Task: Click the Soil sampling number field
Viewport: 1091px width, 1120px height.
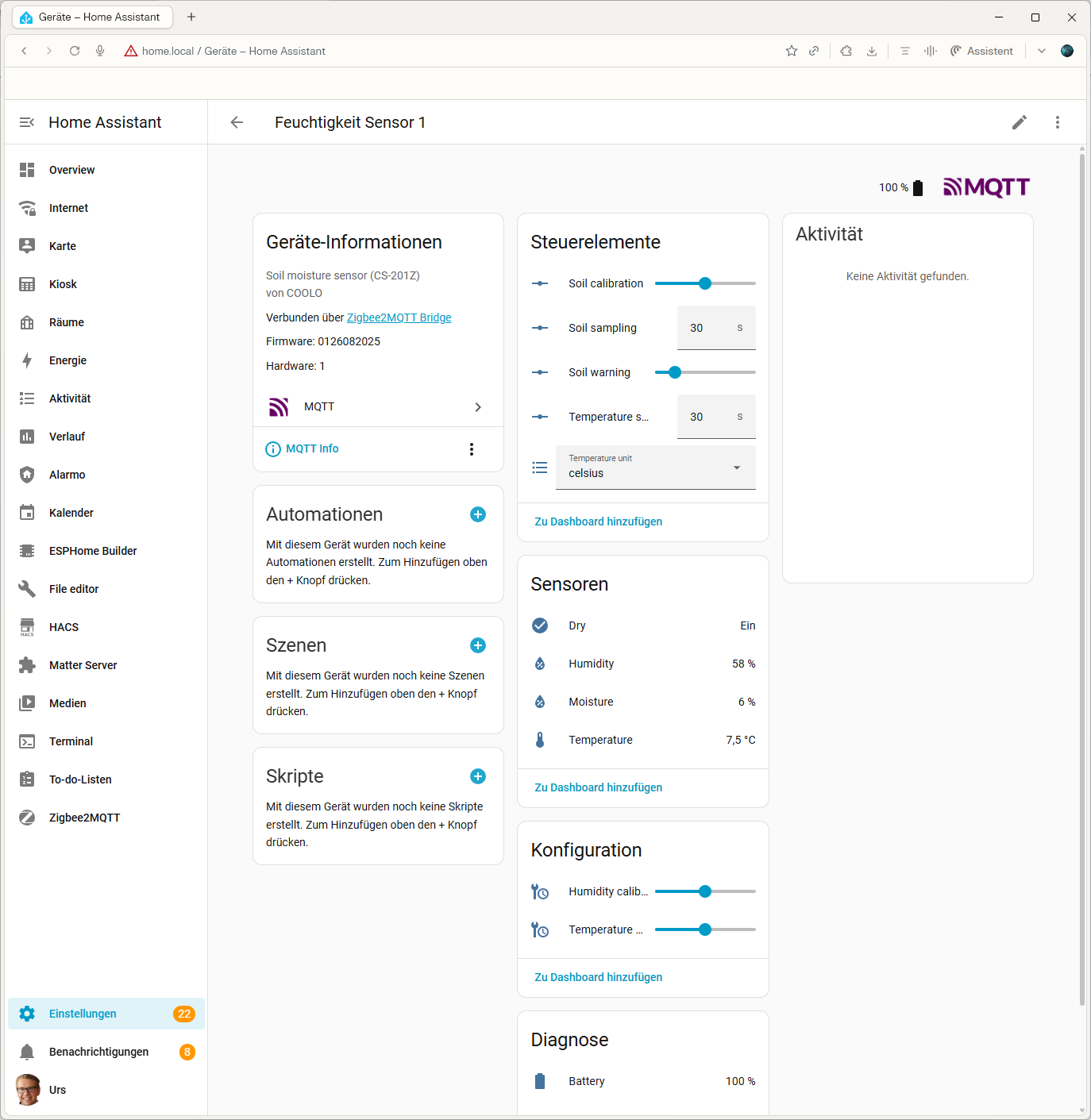Action: tap(707, 328)
